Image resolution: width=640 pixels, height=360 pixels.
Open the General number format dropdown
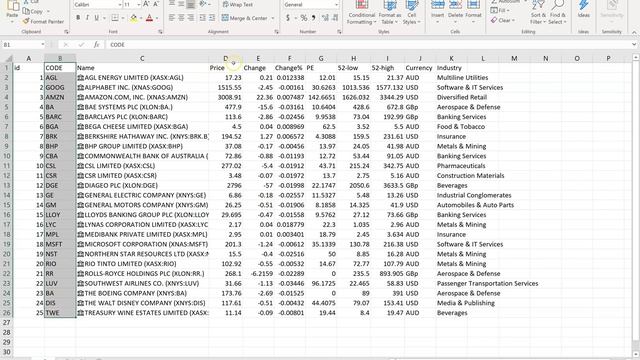tap(336, 4)
